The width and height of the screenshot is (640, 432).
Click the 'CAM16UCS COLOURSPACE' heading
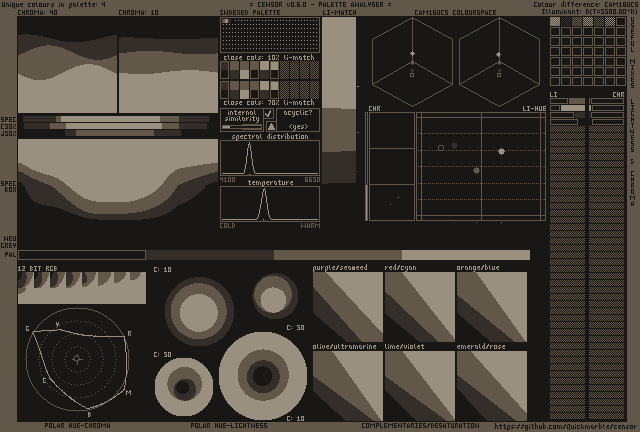click(x=455, y=13)
